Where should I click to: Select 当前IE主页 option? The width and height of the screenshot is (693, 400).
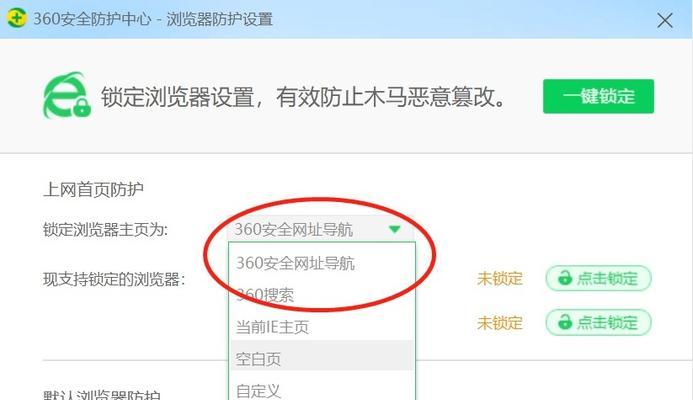click(x=322, y=327)
